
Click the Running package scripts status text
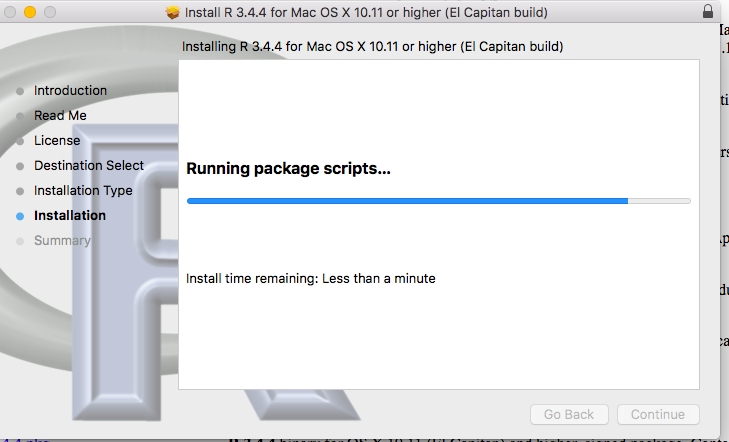(x=288, y=169)
